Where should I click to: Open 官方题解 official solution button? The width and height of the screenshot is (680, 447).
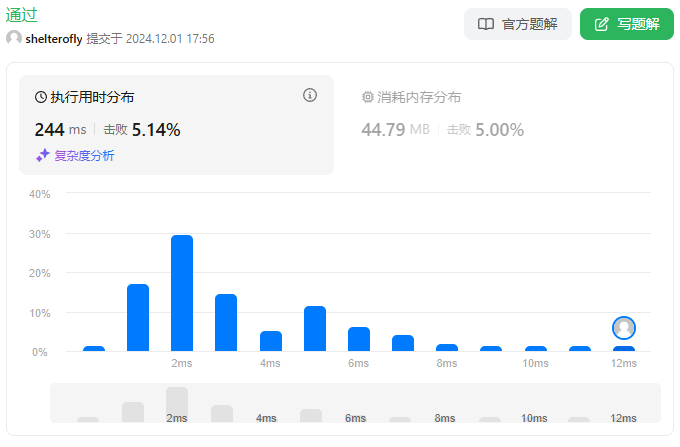[517, 24]
